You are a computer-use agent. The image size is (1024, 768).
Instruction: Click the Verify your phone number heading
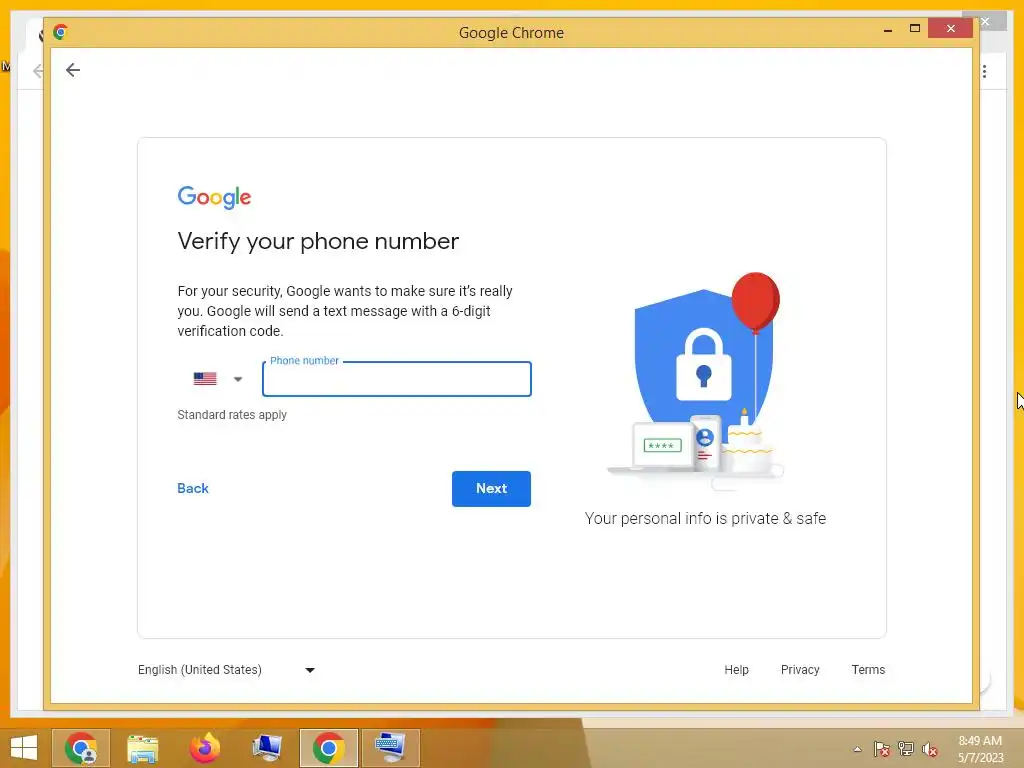coord(318,241)
